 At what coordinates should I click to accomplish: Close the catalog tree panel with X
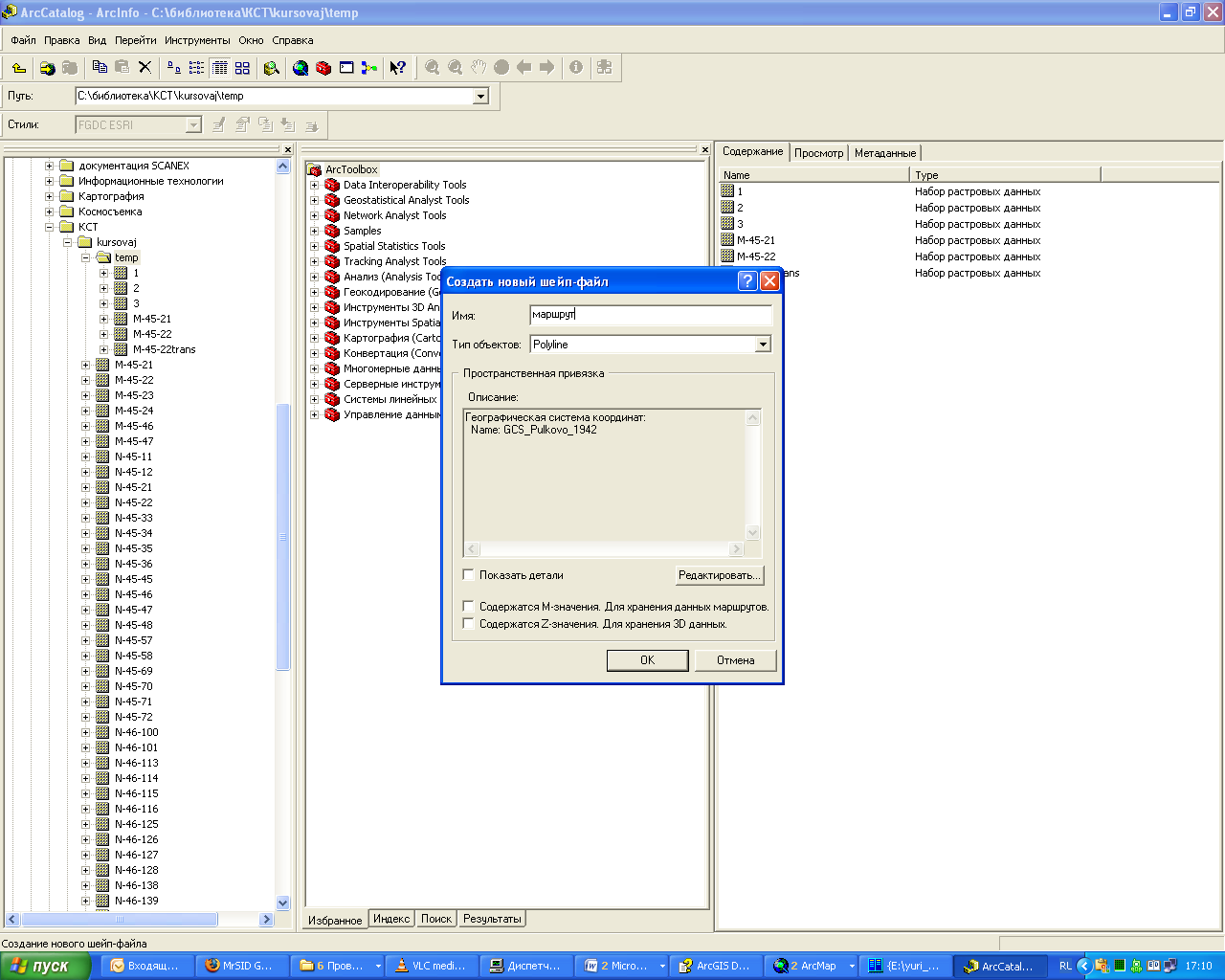point(287,149)
